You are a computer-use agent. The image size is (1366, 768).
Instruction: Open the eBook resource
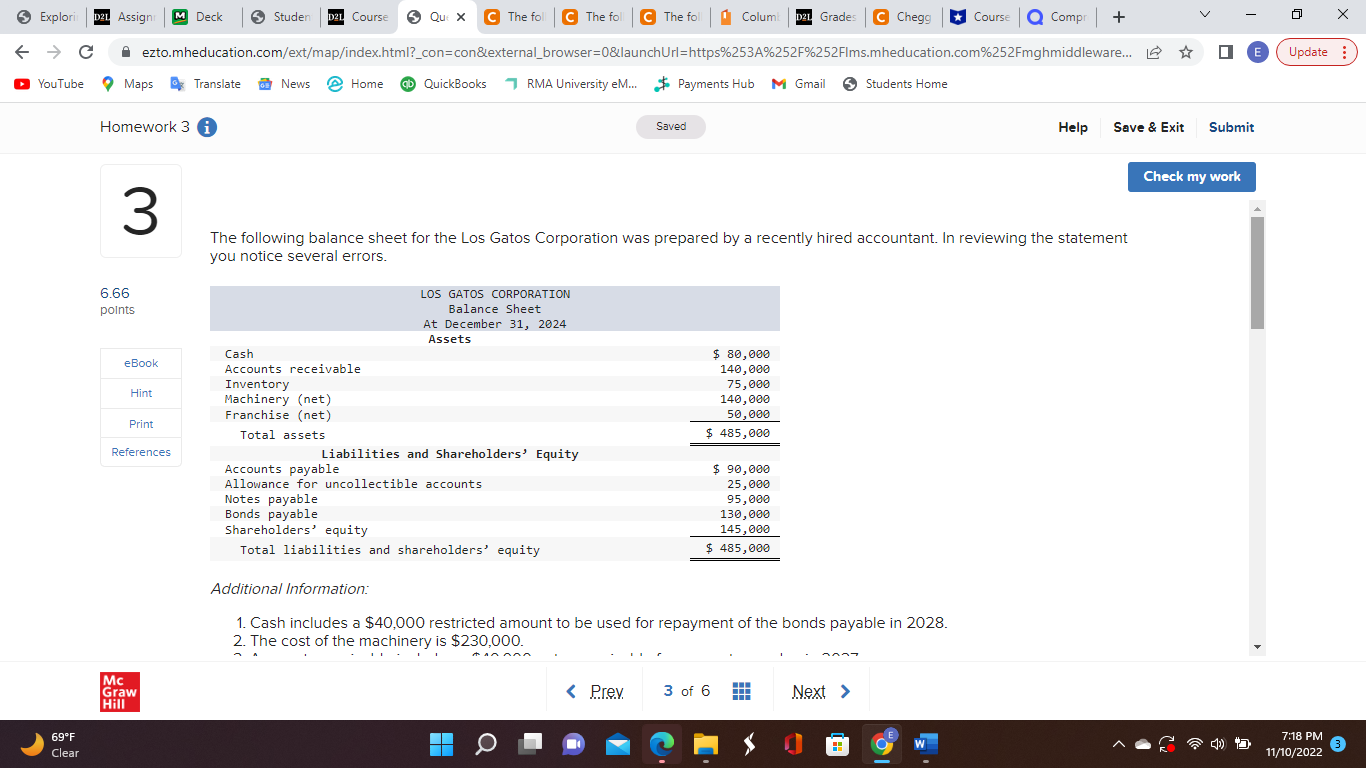(x=141, y=363)
